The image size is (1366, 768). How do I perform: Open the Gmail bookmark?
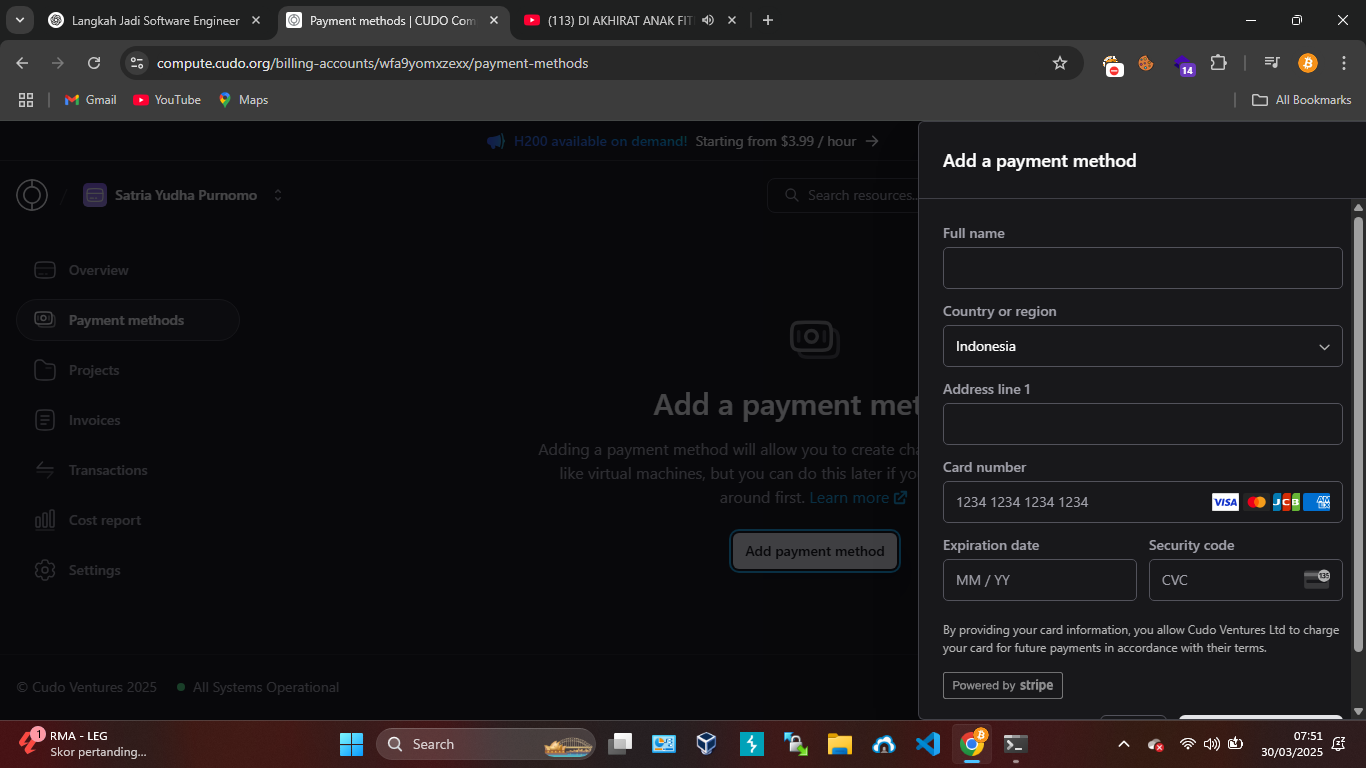[x=90, y=100]
